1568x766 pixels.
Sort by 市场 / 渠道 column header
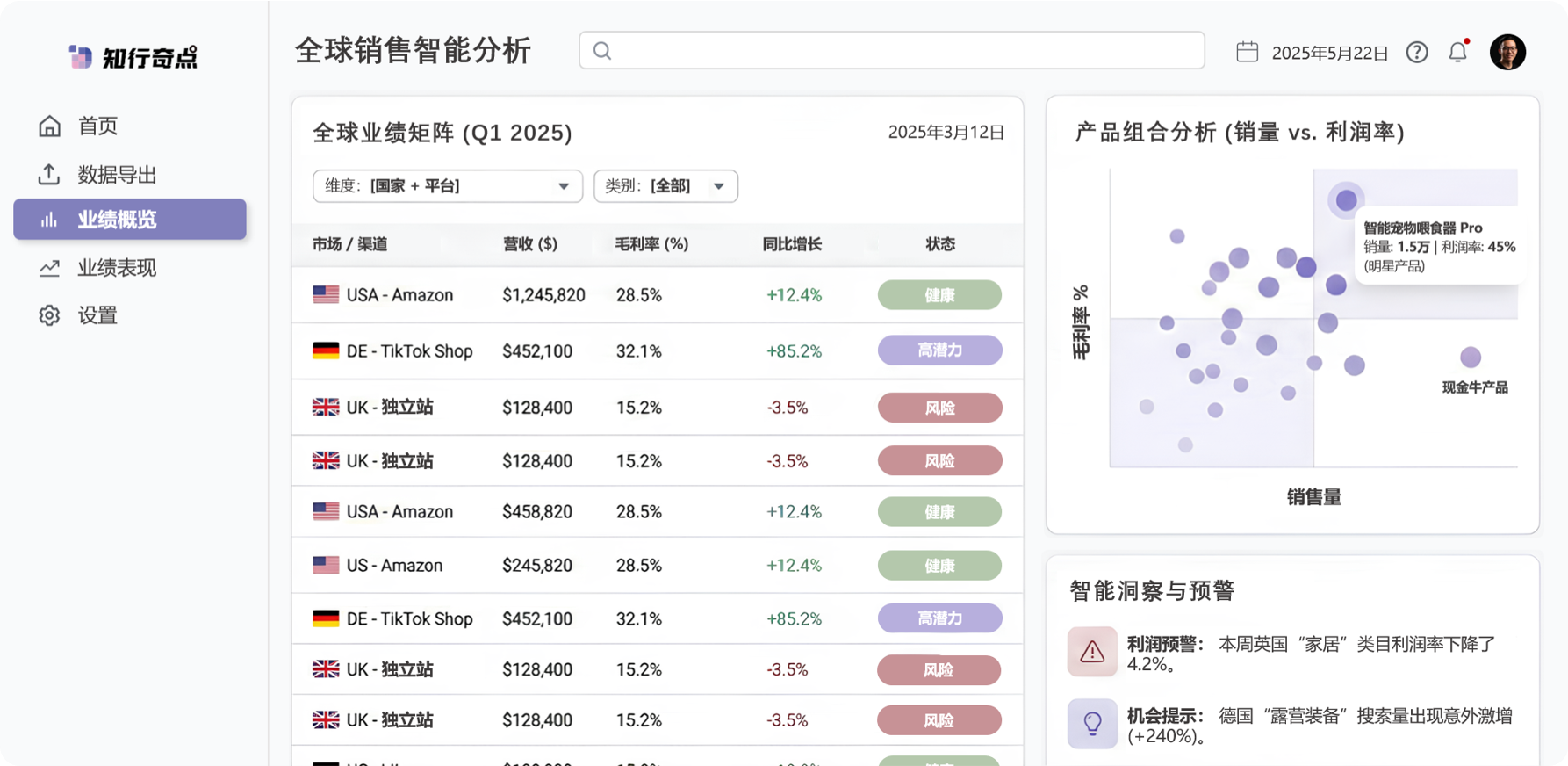point(349,244)
